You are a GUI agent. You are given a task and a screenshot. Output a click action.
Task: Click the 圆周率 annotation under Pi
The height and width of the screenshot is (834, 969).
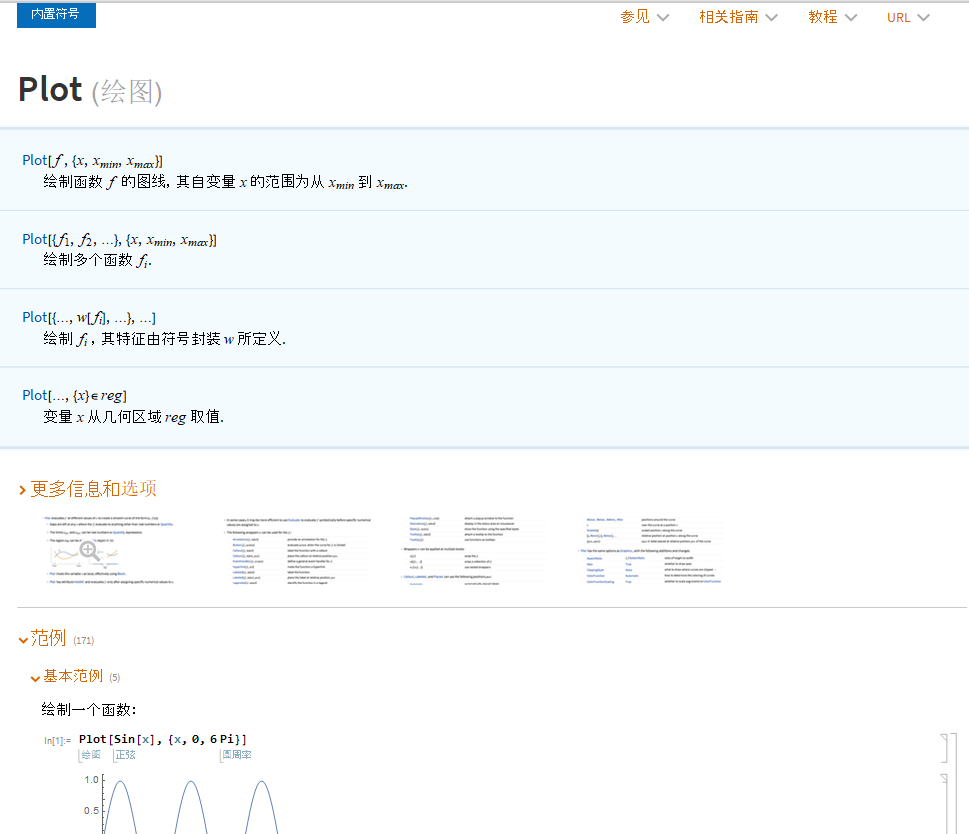coord(237,755)
